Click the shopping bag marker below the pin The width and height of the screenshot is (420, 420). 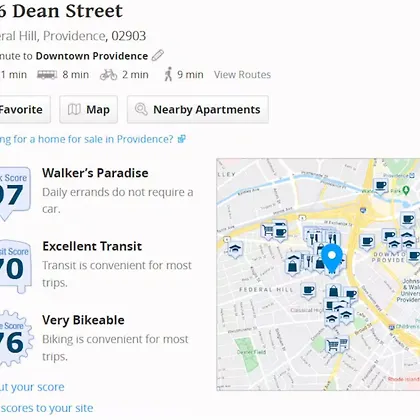(x=333, y=292)
